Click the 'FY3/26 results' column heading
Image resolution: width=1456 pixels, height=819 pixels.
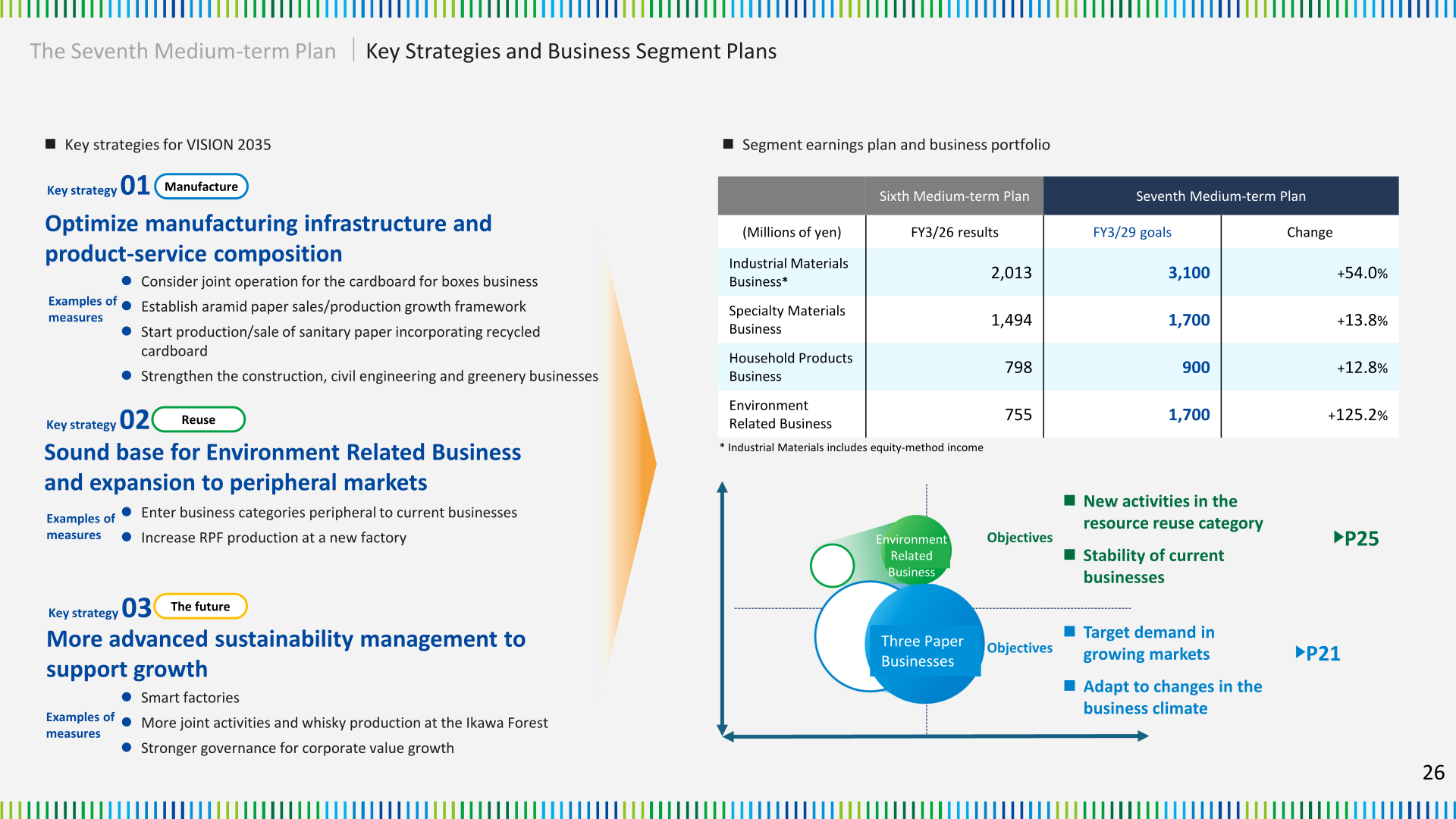point(954,232)
